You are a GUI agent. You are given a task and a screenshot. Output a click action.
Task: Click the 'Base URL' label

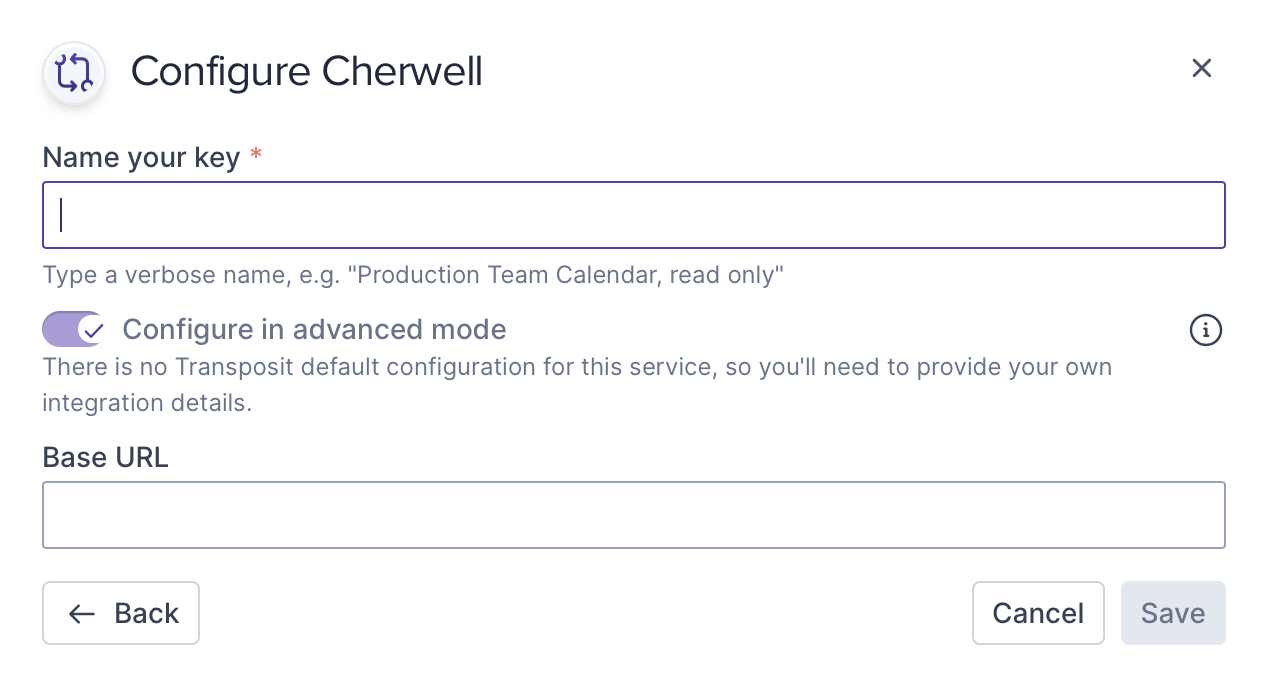[x=105, y=457]
